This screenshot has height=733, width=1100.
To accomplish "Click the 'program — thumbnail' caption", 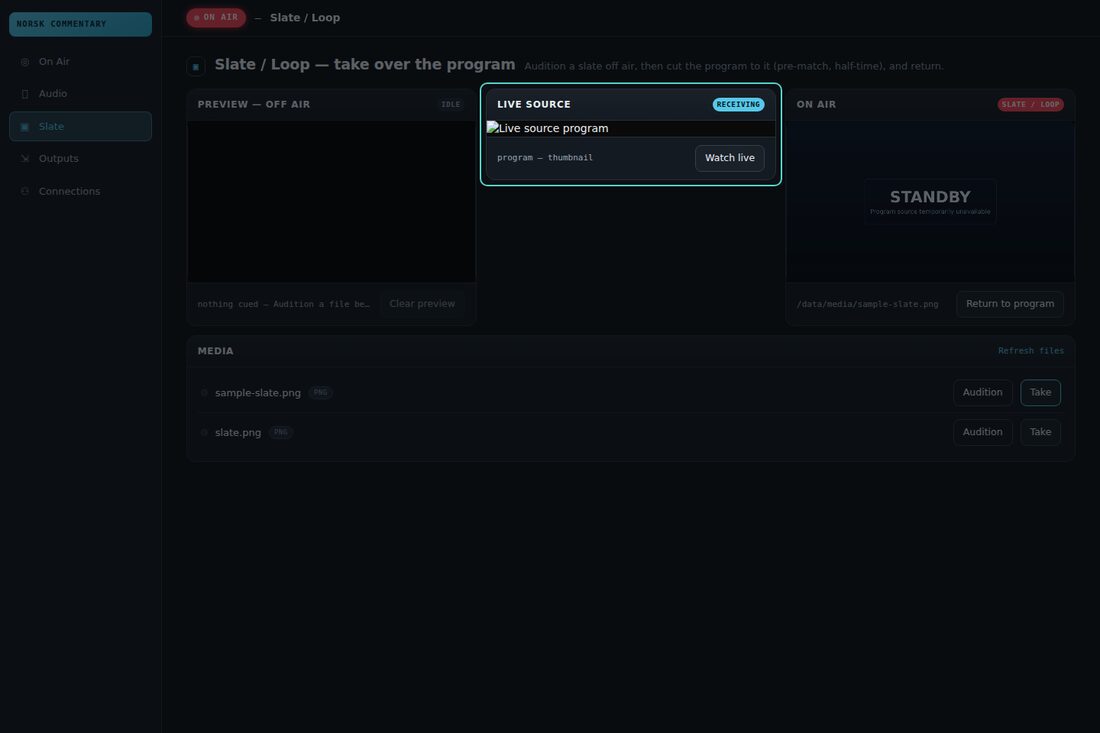I will pyautogui.click(x=544, y=158).
